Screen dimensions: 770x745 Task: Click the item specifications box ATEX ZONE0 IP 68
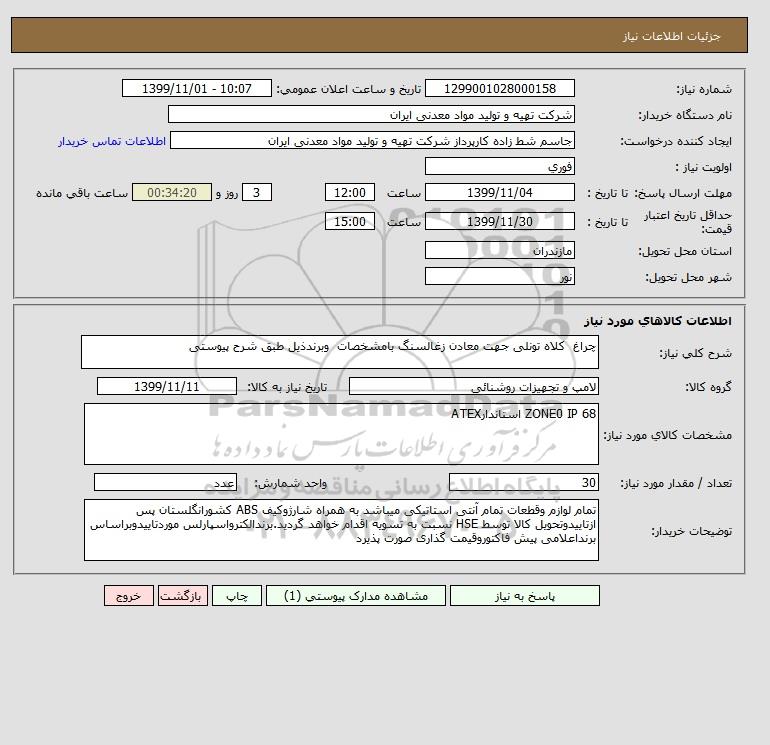click(x=341, y=434)
